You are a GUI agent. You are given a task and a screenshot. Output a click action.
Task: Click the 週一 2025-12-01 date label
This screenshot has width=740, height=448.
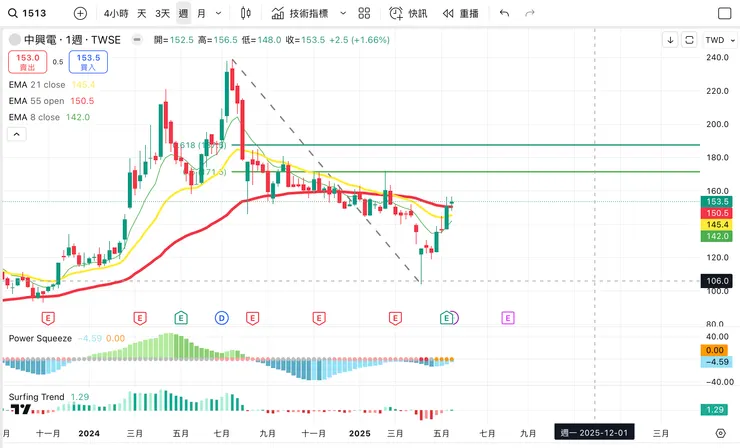click(594, 432)
